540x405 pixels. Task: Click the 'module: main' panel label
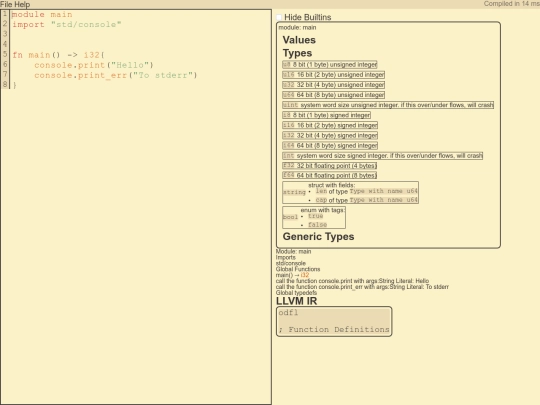point(297,28)
